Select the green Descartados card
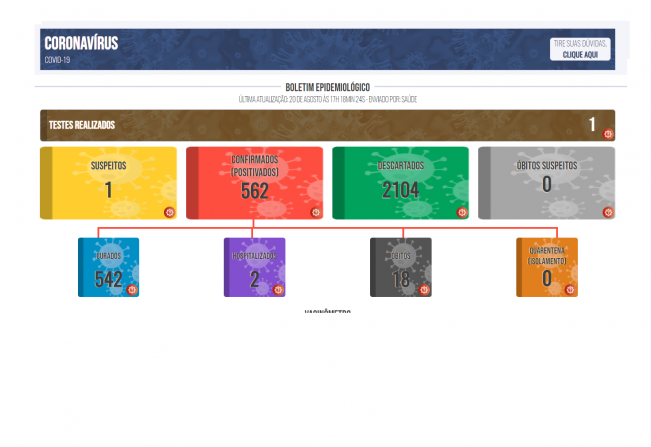Image resolution: width=651 pixels, height=447 pixels. coord(400,183)
